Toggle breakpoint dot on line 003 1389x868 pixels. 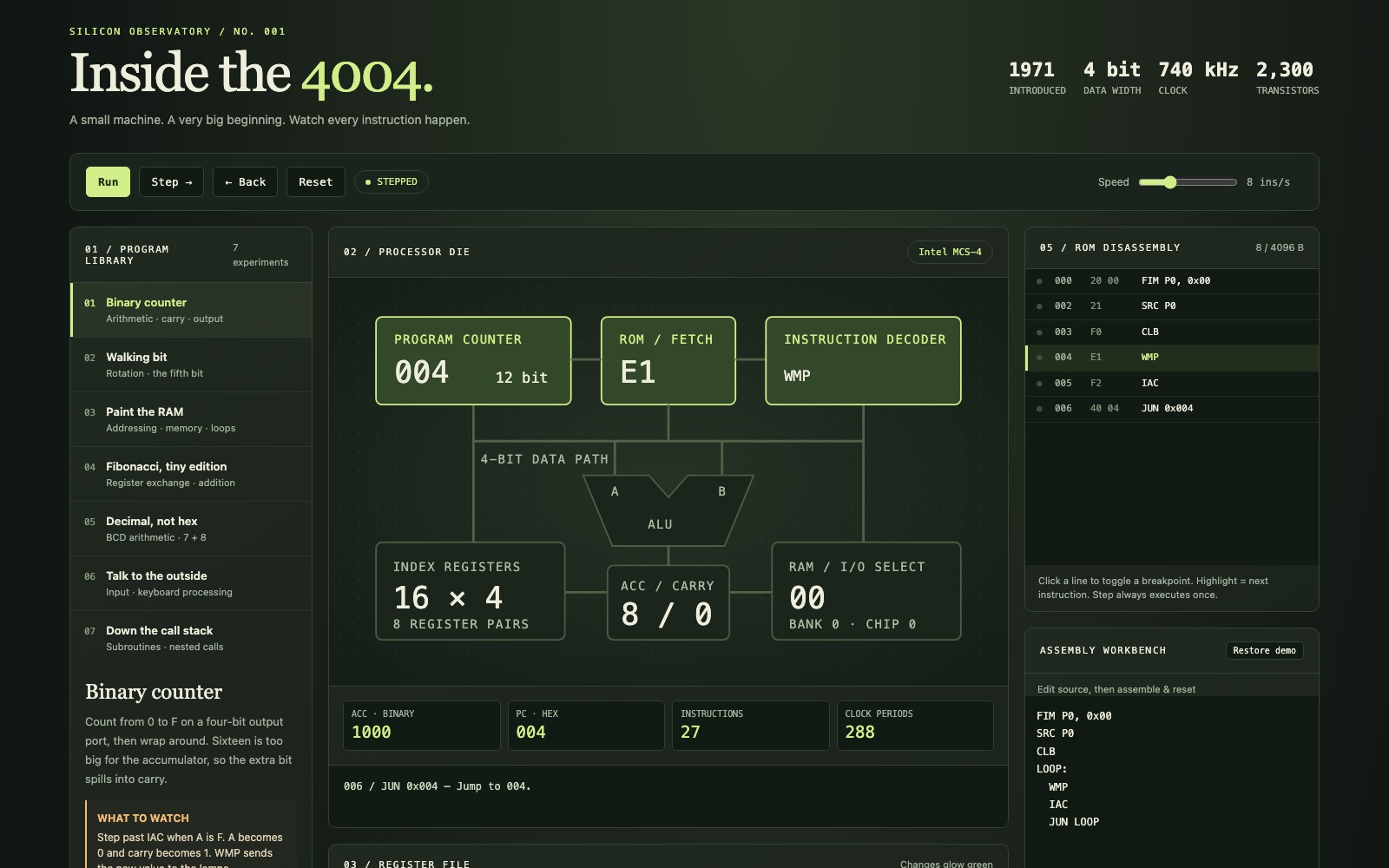coord(1039,332)
